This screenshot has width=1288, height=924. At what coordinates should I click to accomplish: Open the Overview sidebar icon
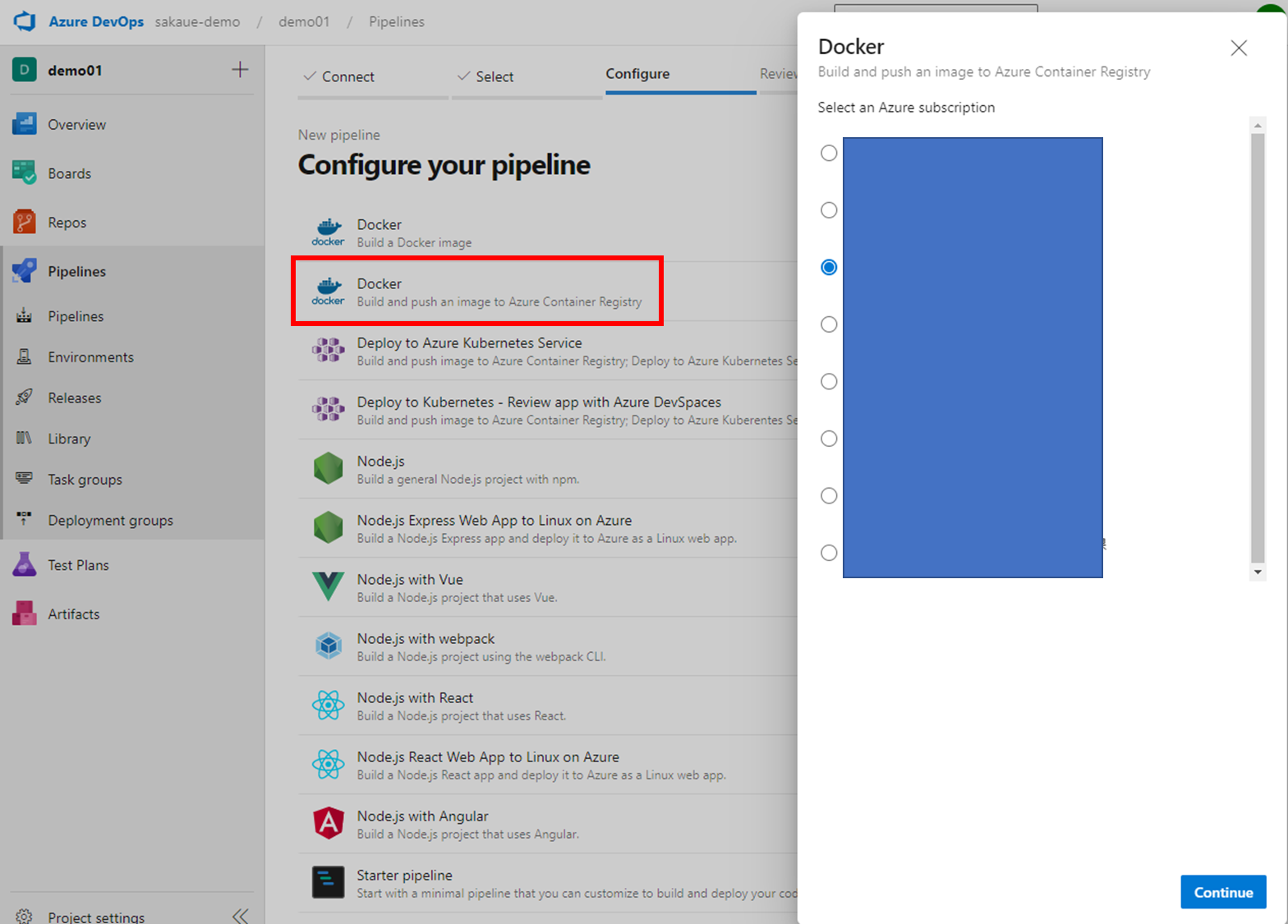[25, 124]
